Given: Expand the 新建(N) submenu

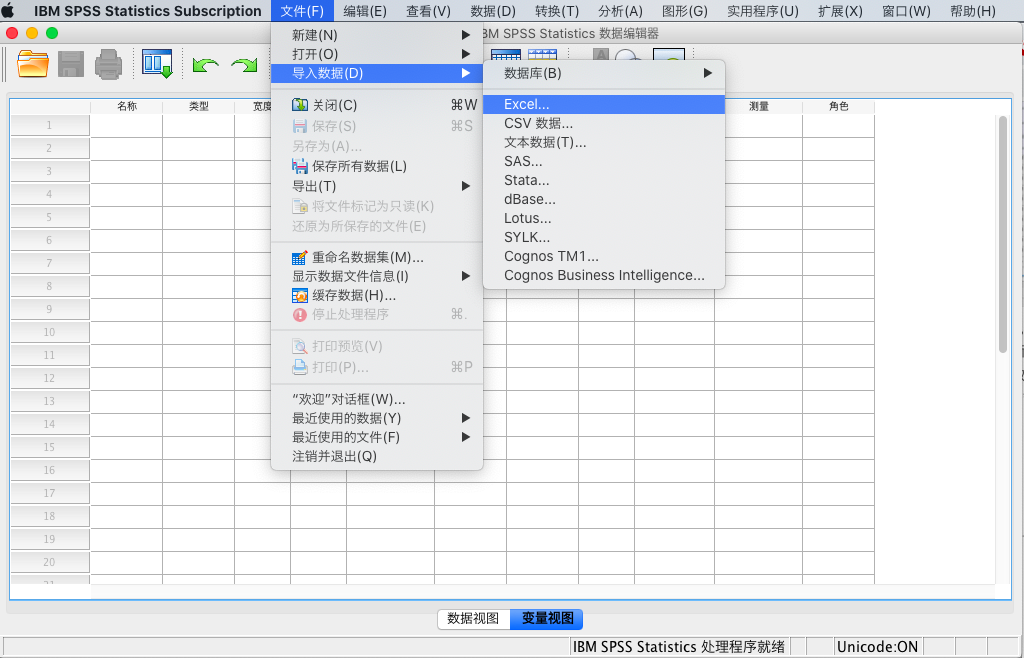Looking at the screenshot, I should coord(377,35).
